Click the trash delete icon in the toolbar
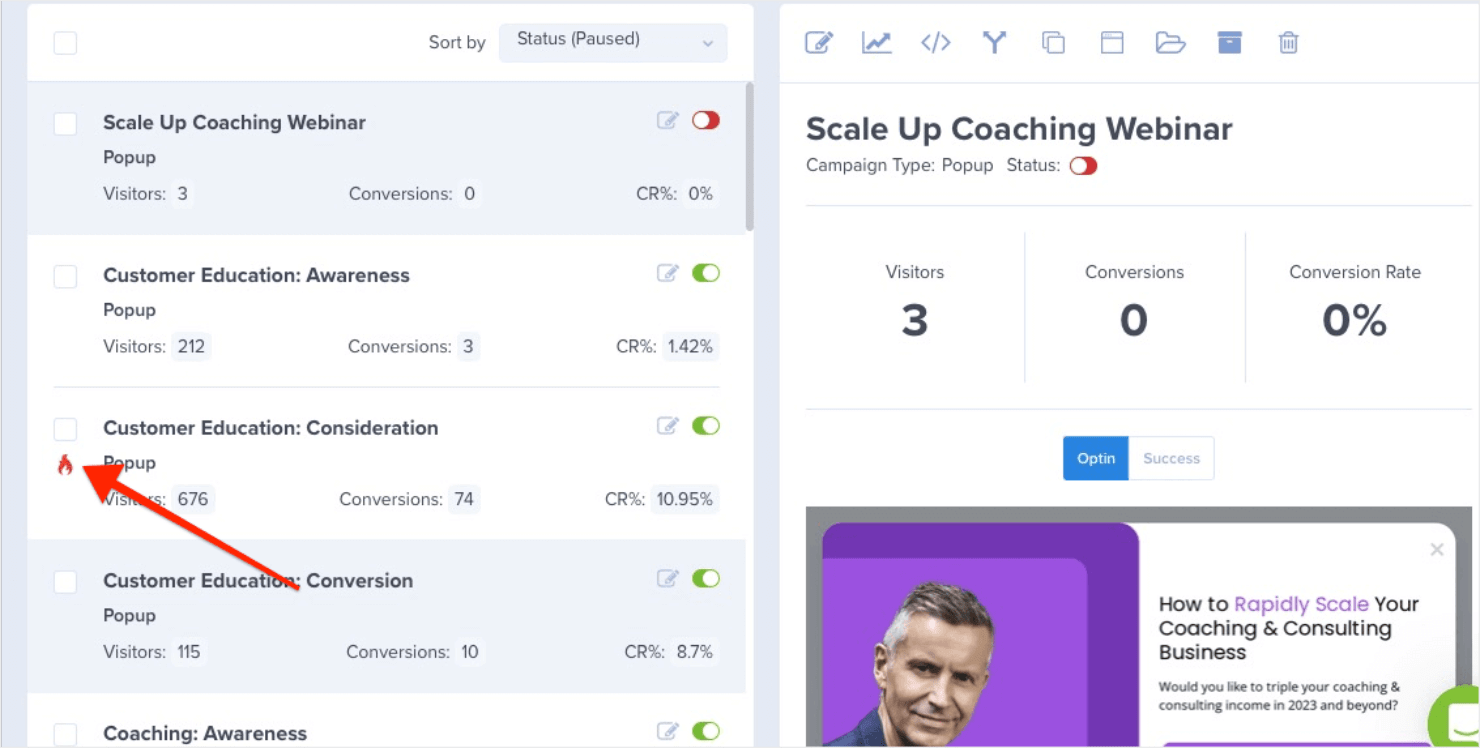1480x748 pixels. tap(1288, 43)
